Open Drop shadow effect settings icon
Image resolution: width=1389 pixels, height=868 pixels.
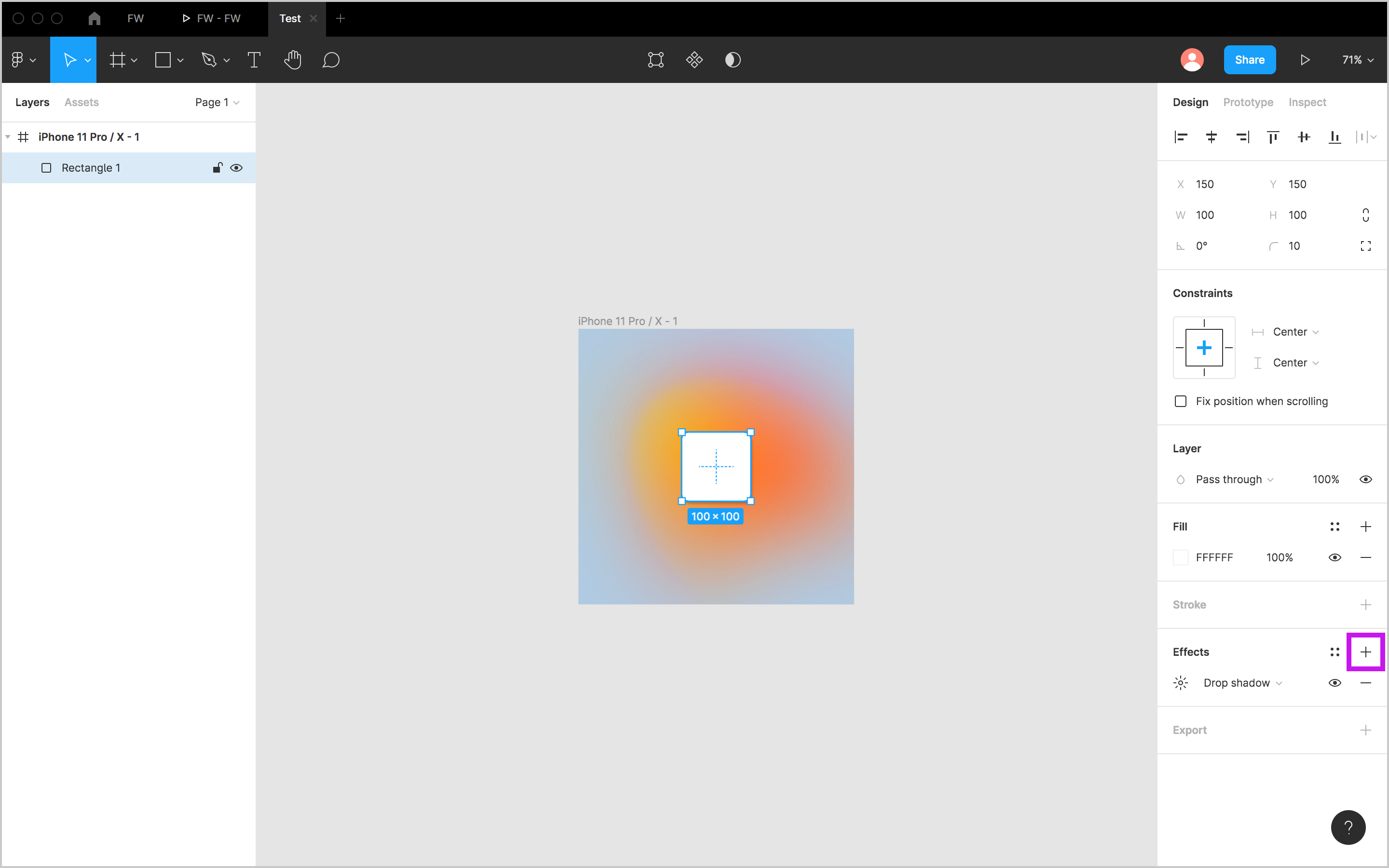click(1181, 682)
